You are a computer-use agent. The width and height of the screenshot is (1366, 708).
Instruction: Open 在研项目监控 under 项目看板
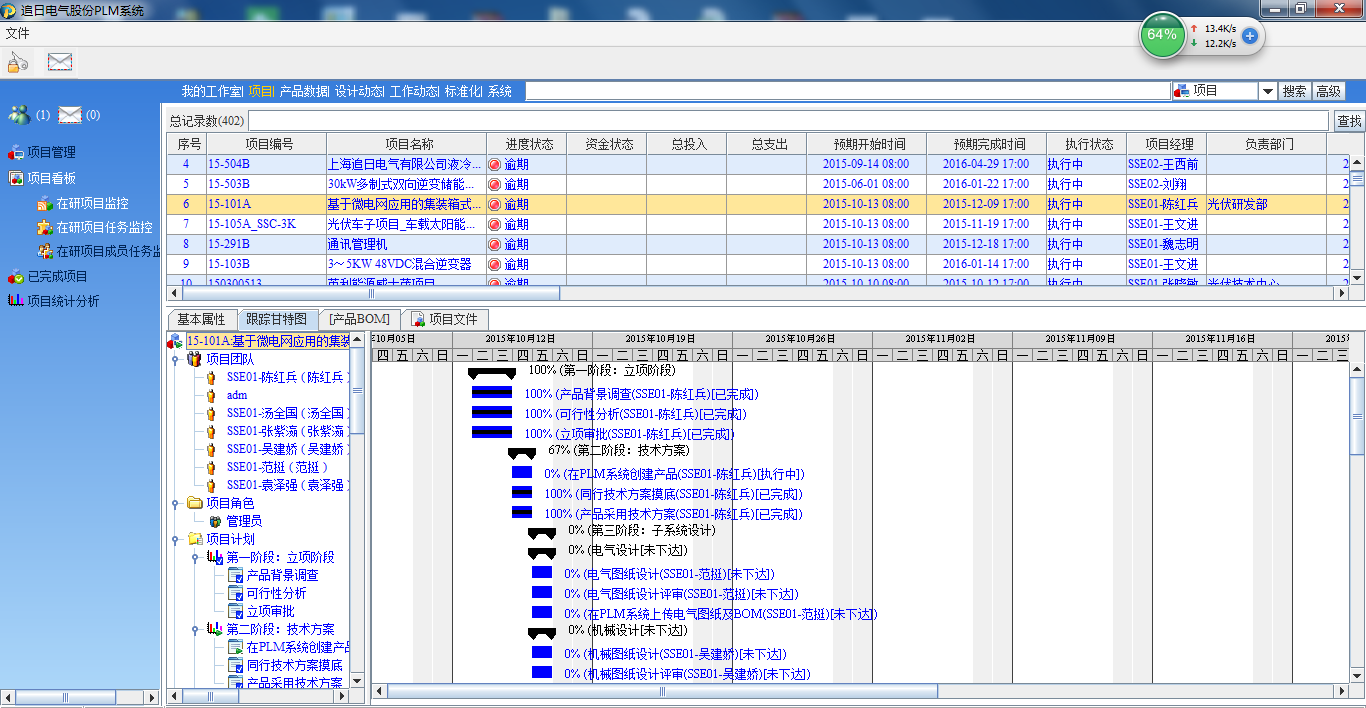point(92,203)
